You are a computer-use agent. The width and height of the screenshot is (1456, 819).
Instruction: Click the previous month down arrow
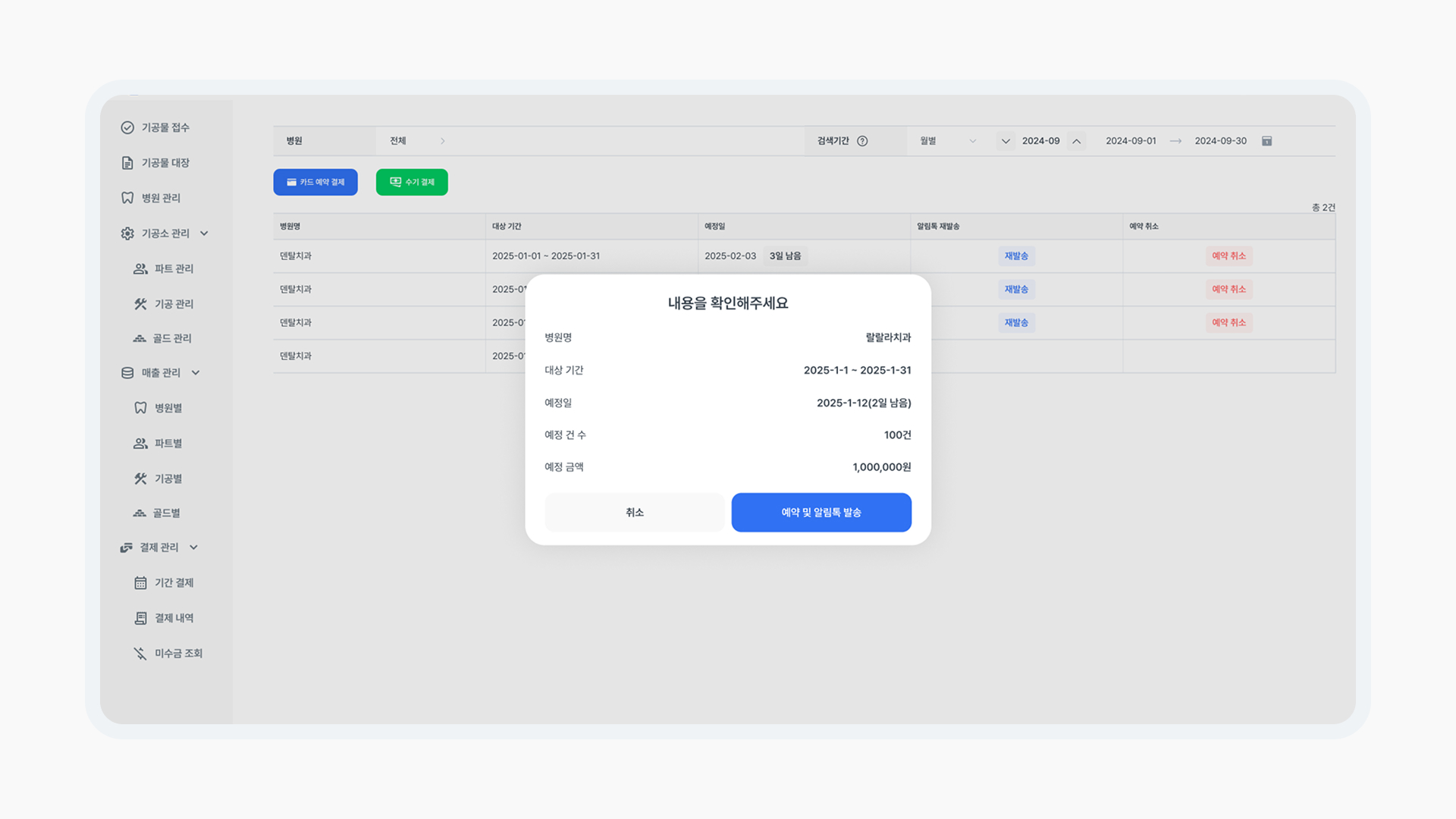click(x=1006, y=141)
